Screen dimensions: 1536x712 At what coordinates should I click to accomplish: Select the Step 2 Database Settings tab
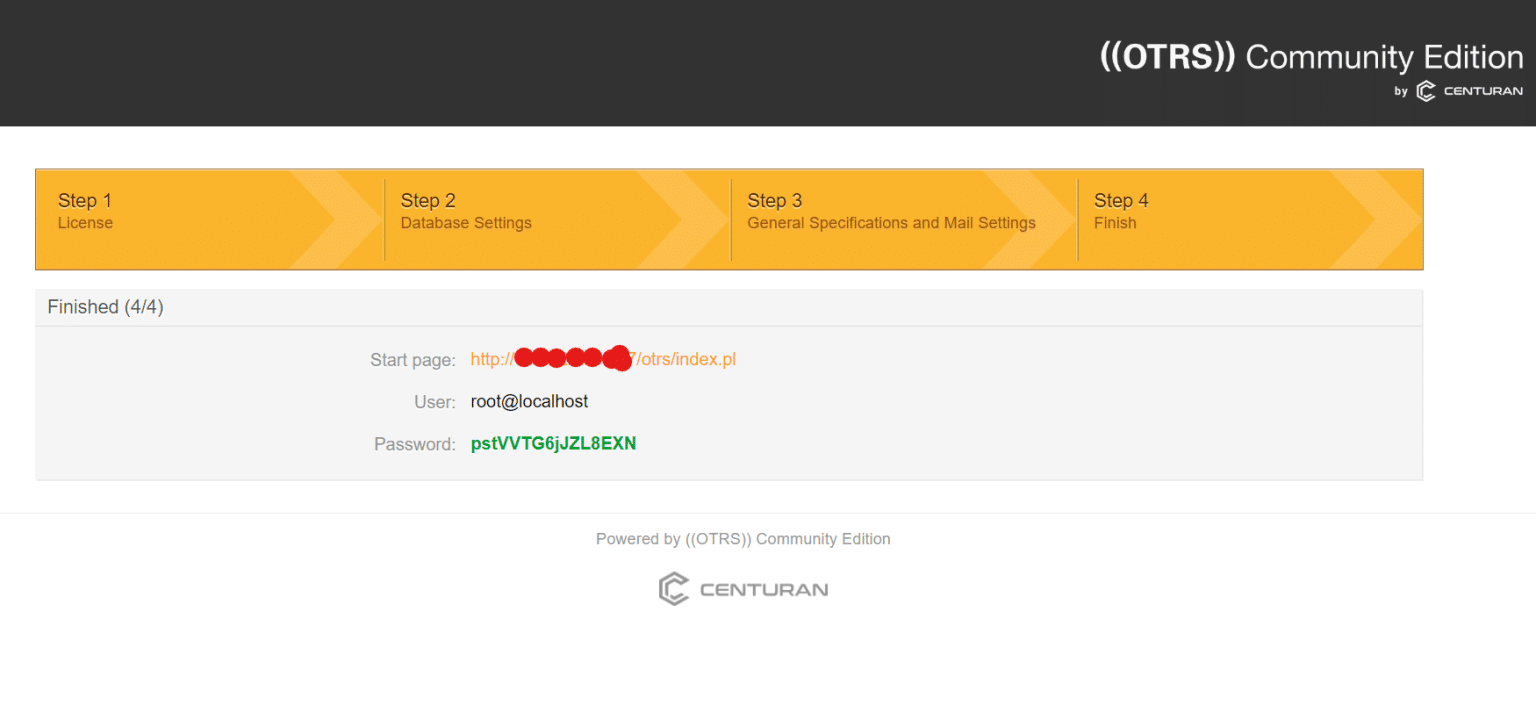tap(466, 211)
